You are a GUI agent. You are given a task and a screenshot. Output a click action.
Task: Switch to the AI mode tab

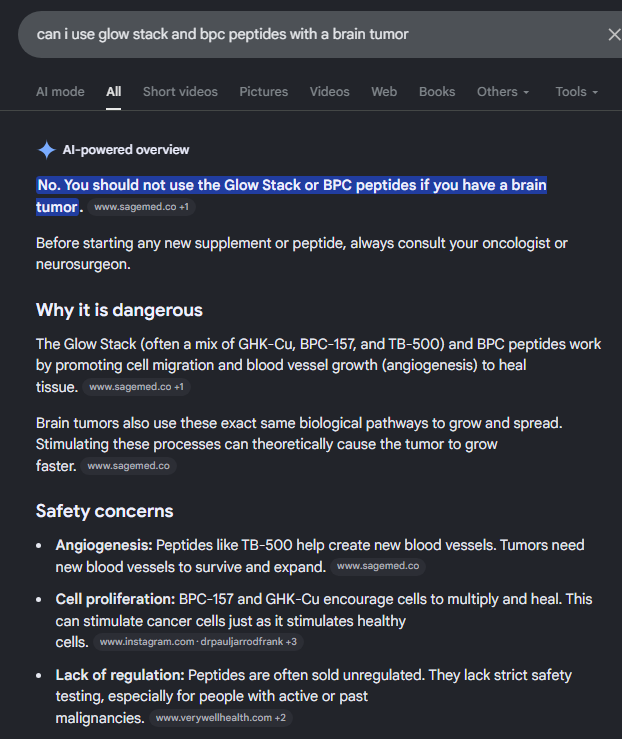[60, 91]
